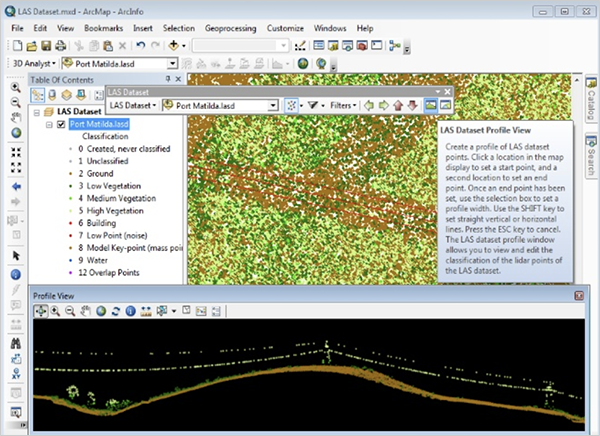600x436 pixels.
Task: Open the 3D Analyst dropdown menu
Action: (x=34, y=64)
